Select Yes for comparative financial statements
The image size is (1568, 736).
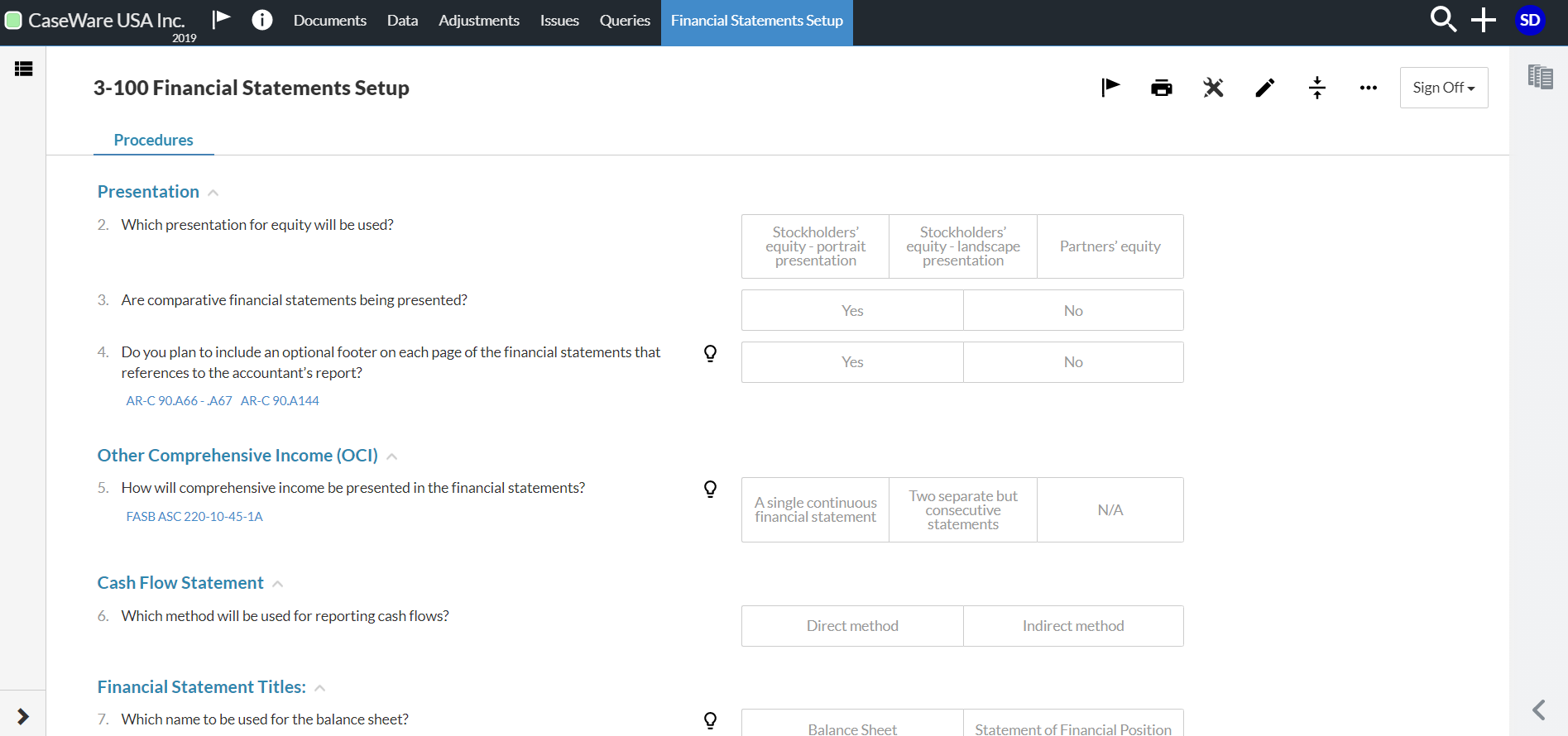click(x=852, y=311)
